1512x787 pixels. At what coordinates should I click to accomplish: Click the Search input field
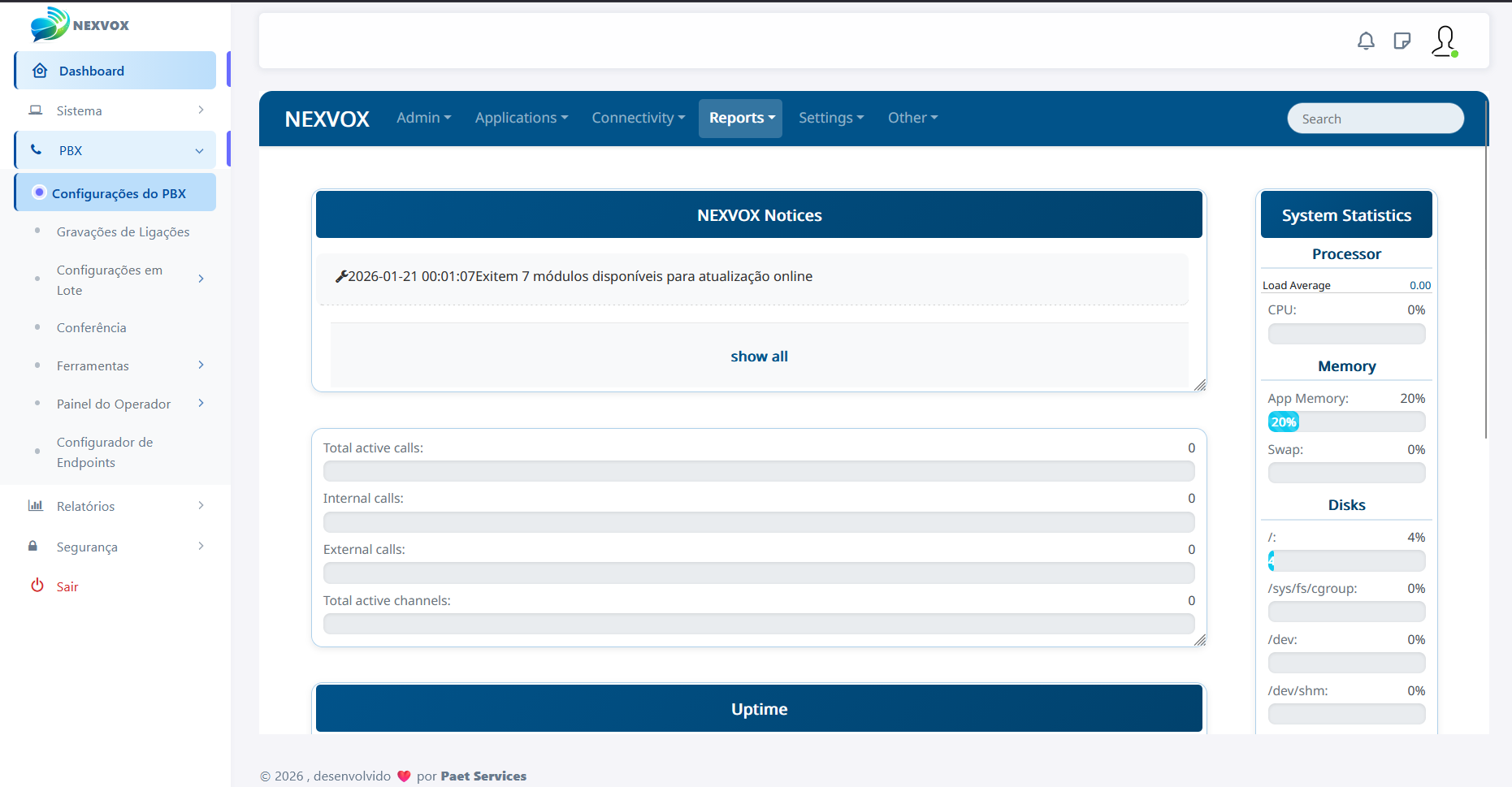pyautogui.click(x=1376, y=119)
